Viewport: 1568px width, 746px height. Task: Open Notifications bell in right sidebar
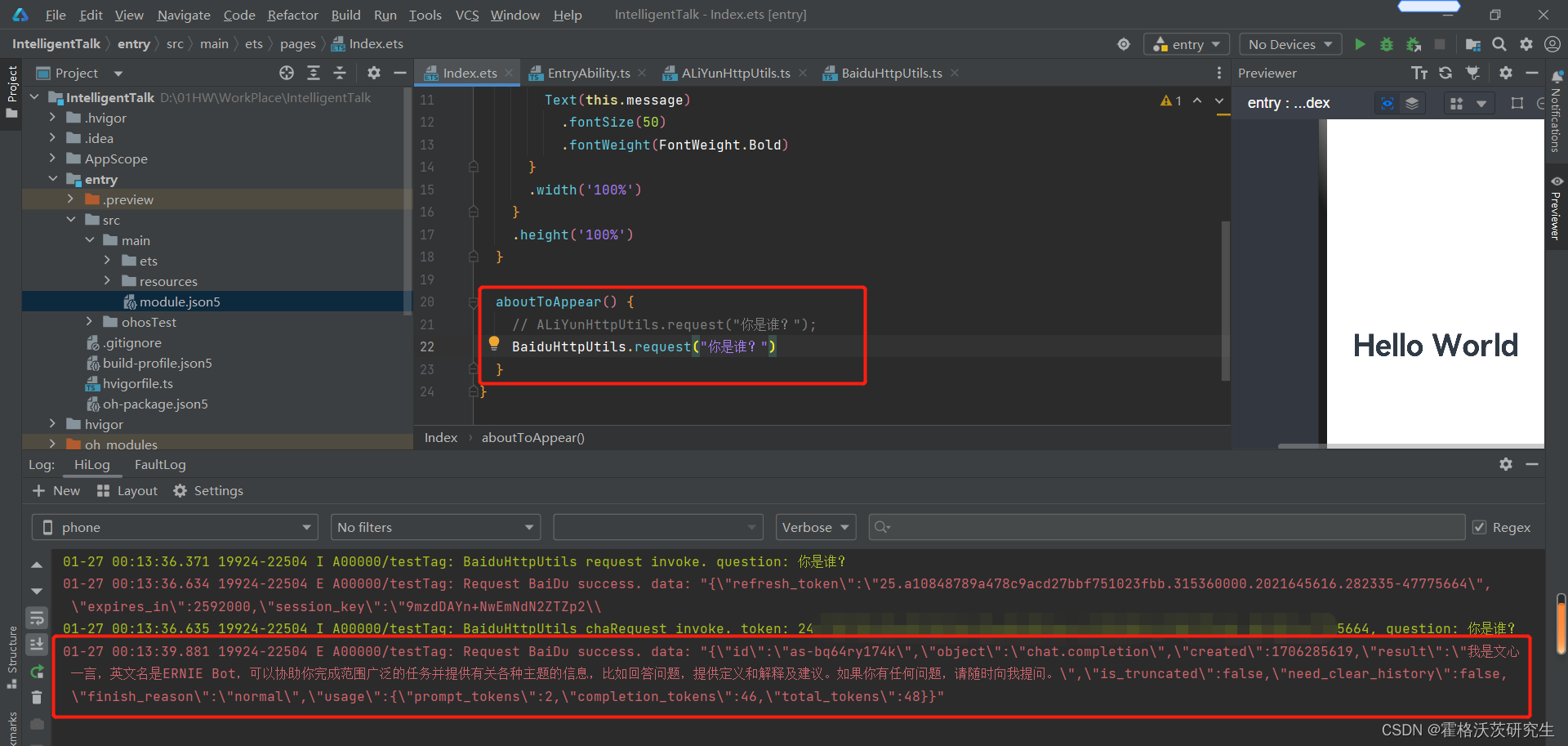tap(1557, 77)
